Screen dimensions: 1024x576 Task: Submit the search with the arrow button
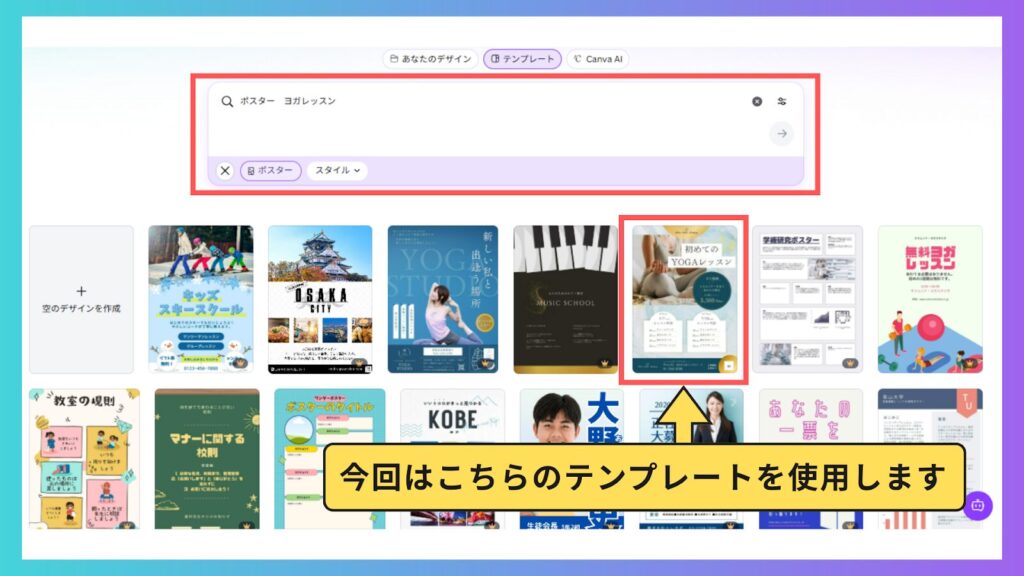[782, 134]
